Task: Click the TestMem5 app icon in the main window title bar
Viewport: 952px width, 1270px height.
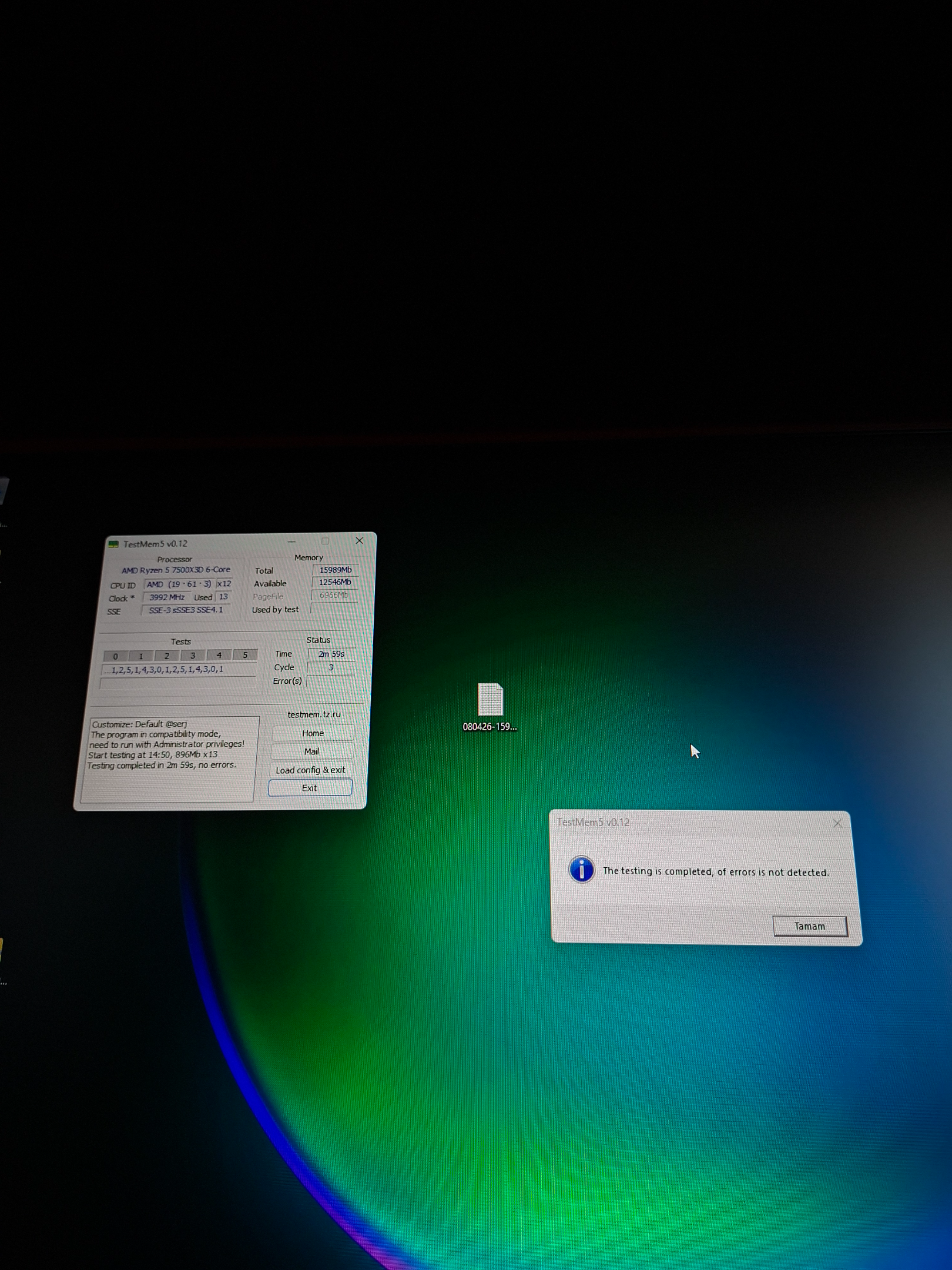Action: coord(114,544)
